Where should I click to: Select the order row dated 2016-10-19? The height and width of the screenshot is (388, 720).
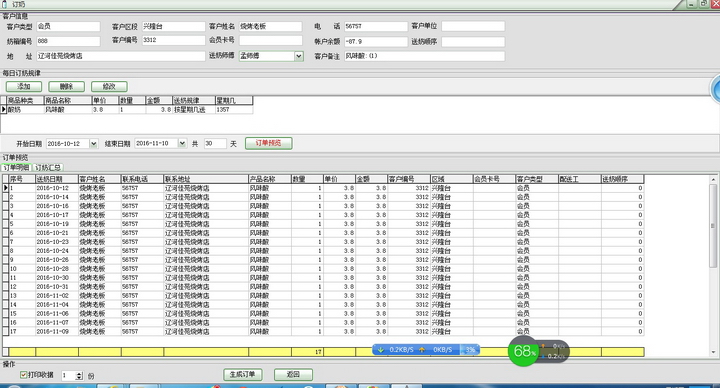pos(323,224)
